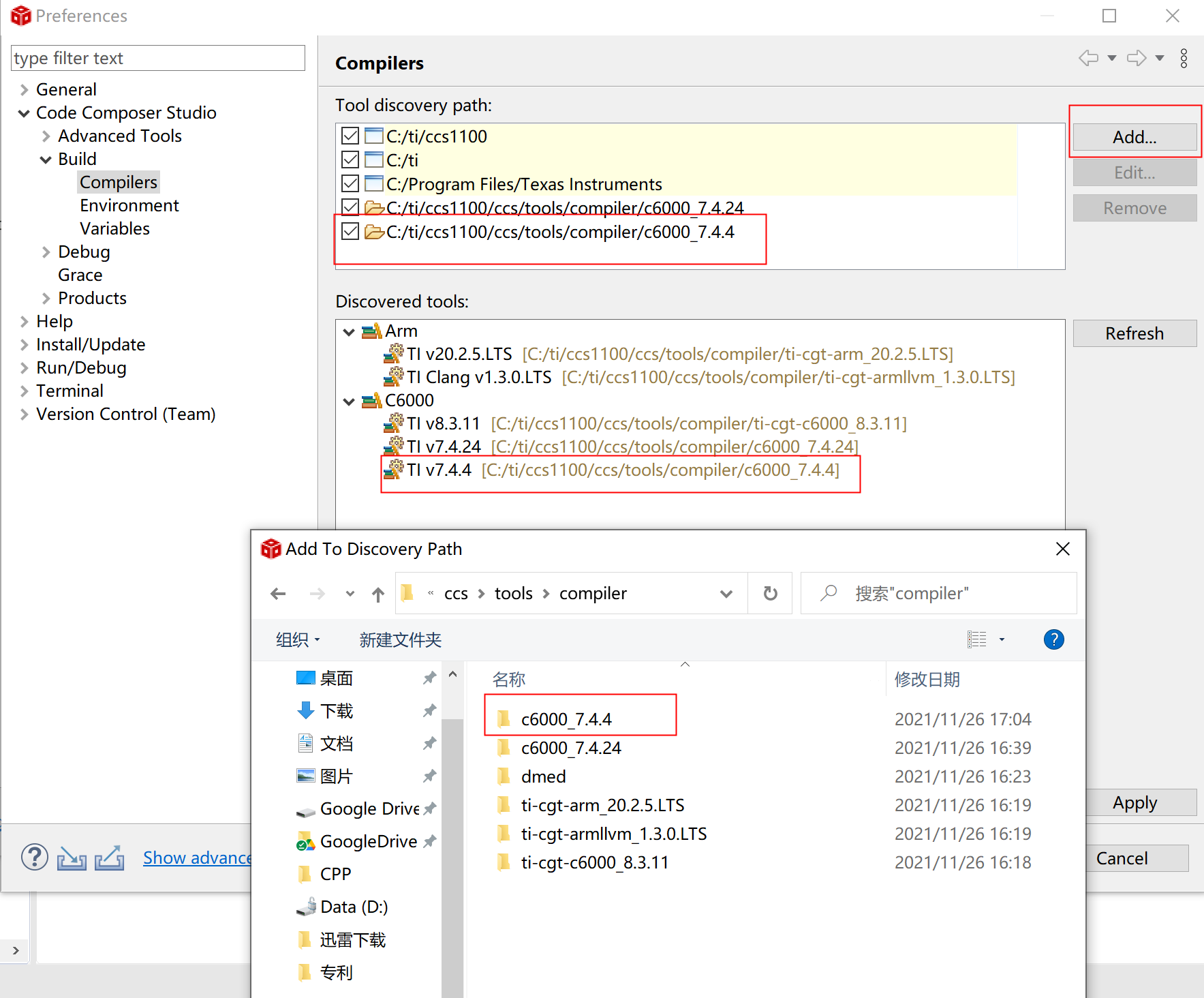Click the Add button for tool discovery paths
The height and width of the screenshot is (998, 1204).
coord(1134,136)
